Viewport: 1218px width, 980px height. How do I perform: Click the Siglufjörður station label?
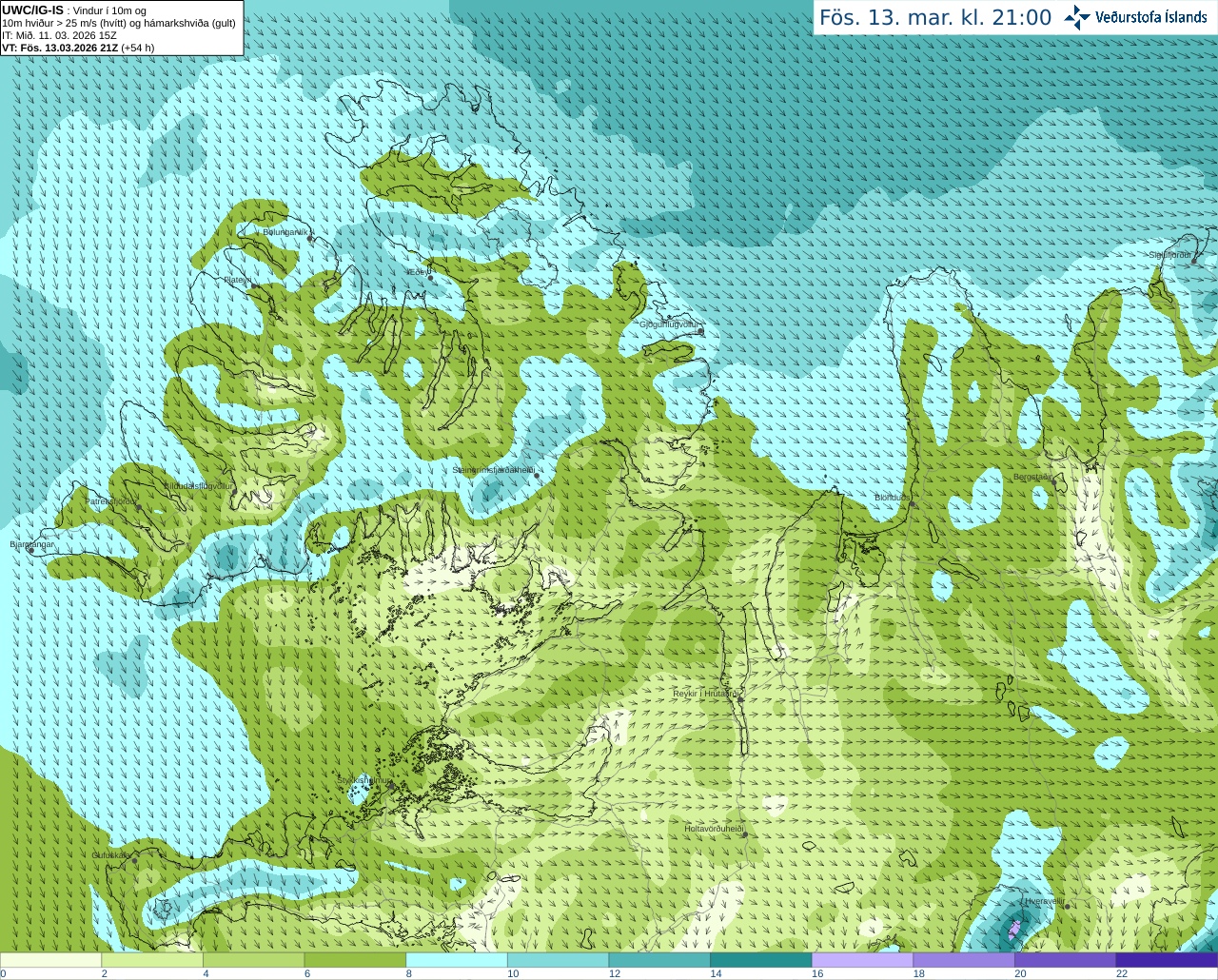[1169, 255]
